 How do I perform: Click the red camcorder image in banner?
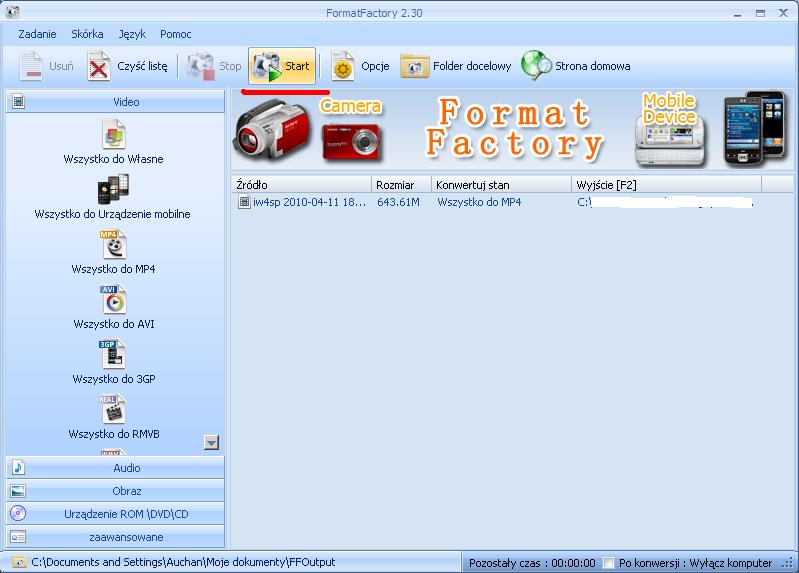273,131
